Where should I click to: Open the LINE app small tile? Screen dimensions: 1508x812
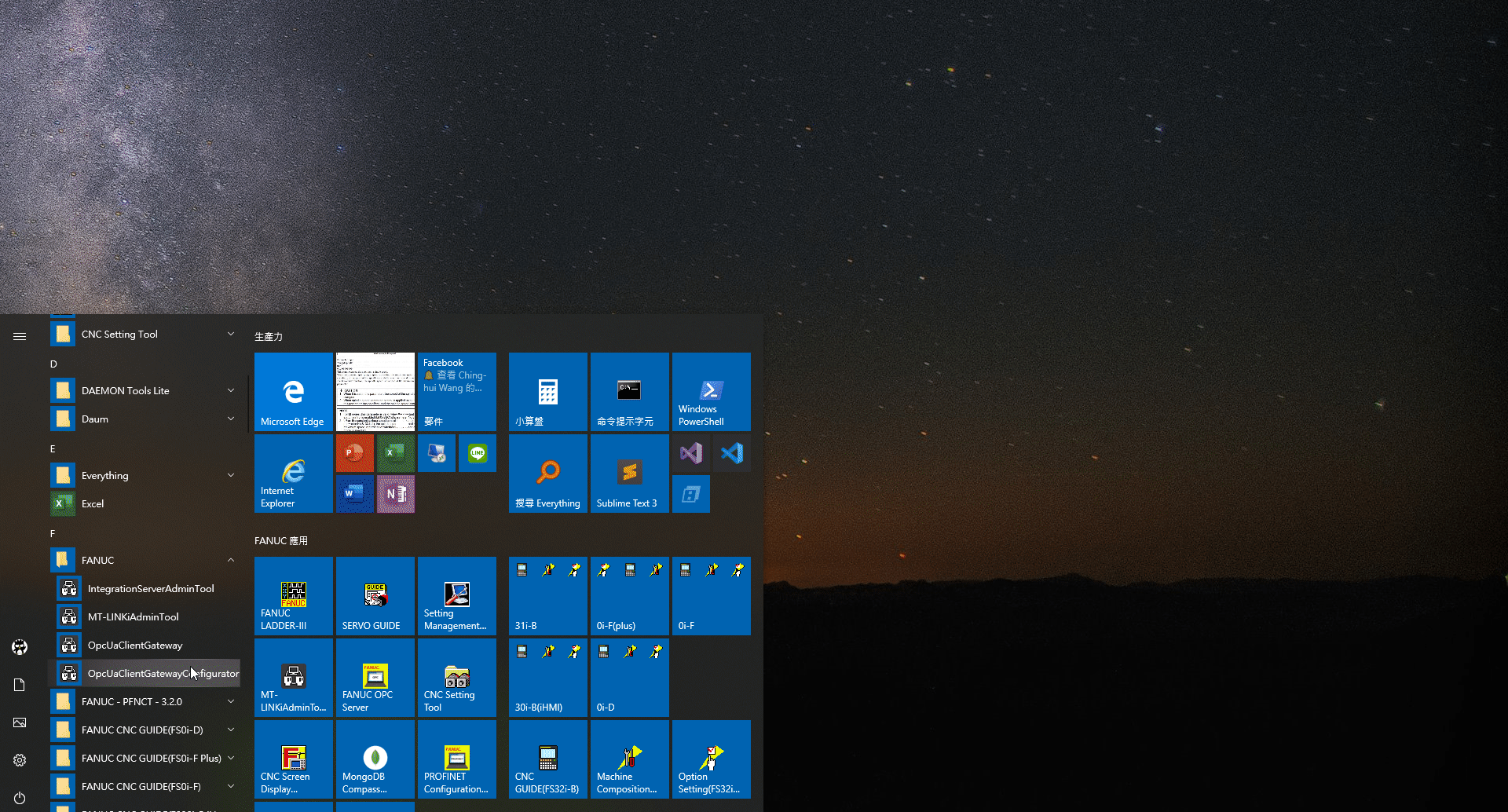point(477,453)
